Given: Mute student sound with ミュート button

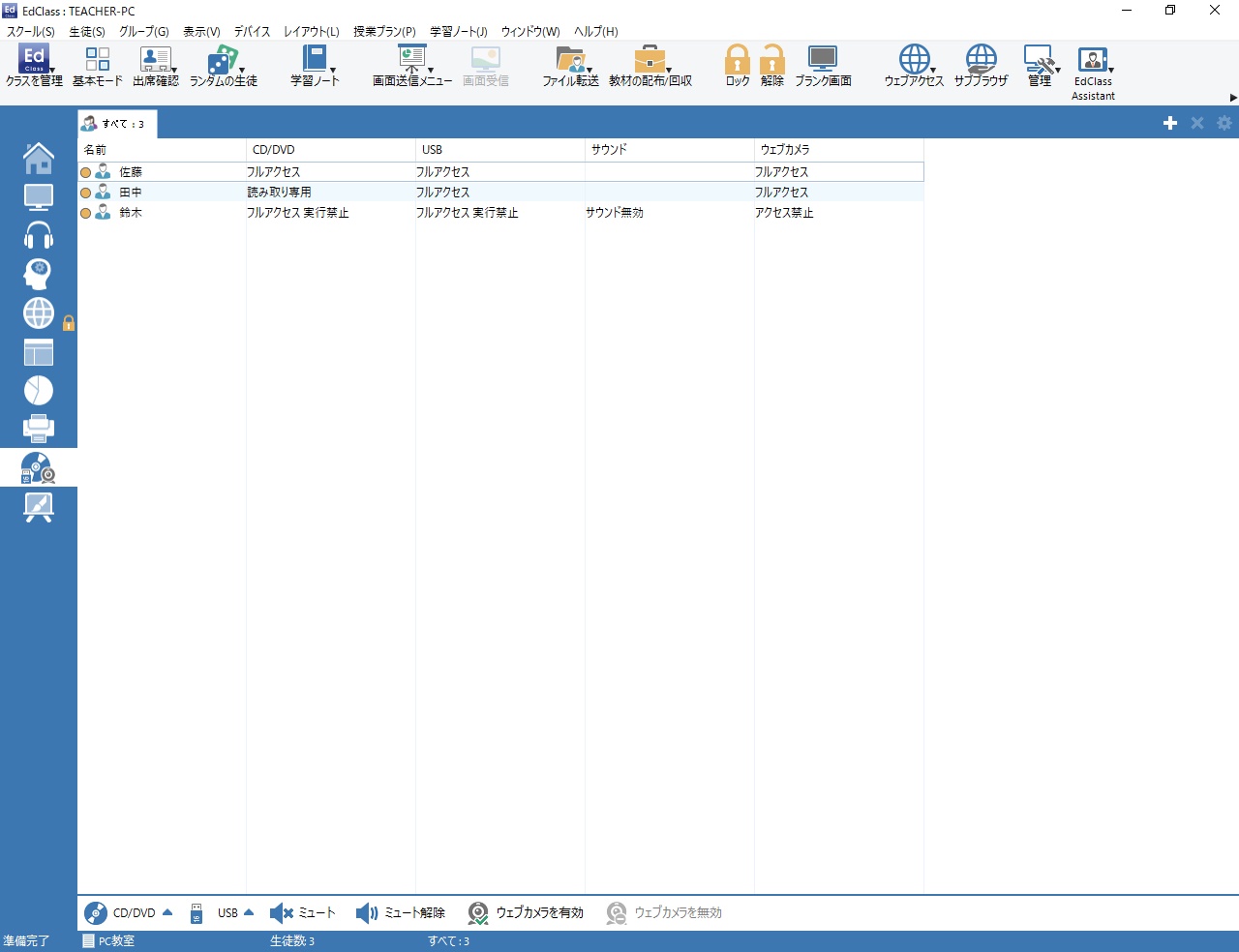Looking at the screenshot, I should (303, 913).
